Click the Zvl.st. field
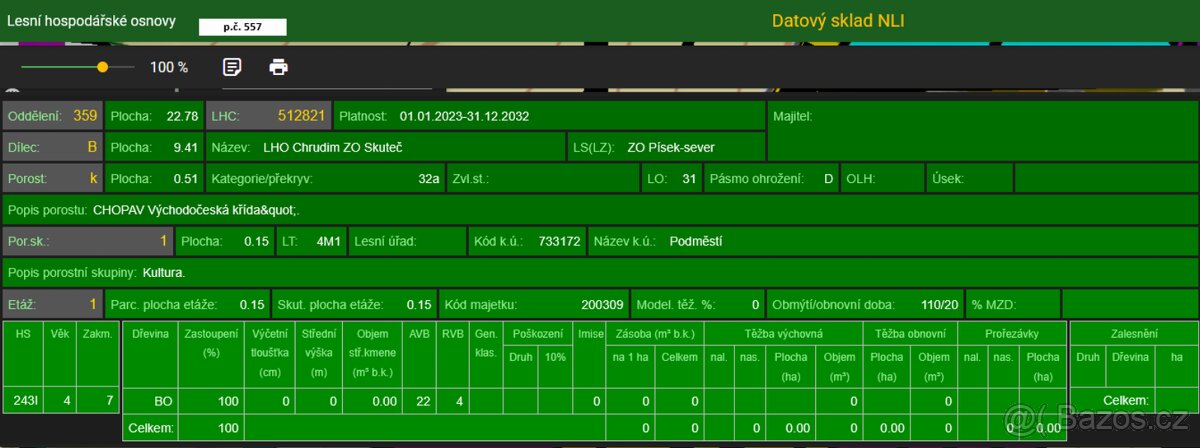1200x448 pixels. (x=541, y=179)
